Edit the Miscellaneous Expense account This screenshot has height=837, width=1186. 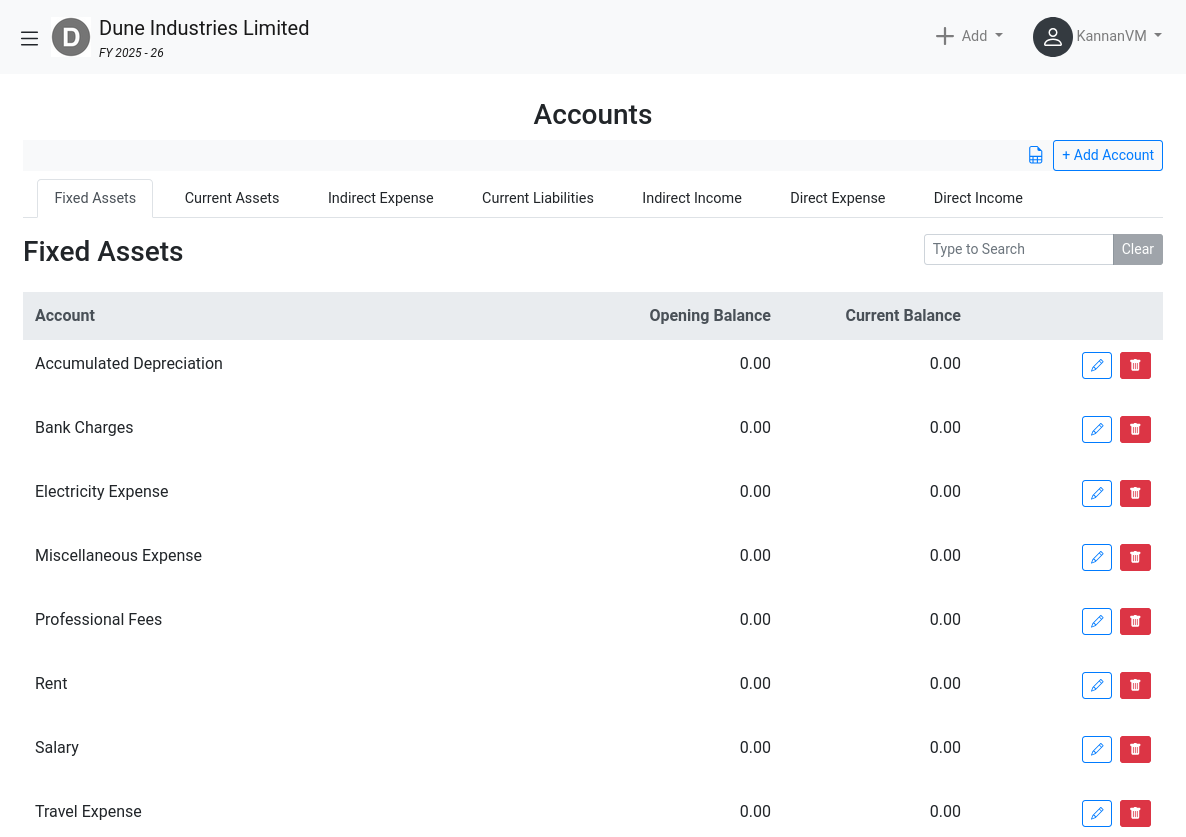[x=1097, y=557]
